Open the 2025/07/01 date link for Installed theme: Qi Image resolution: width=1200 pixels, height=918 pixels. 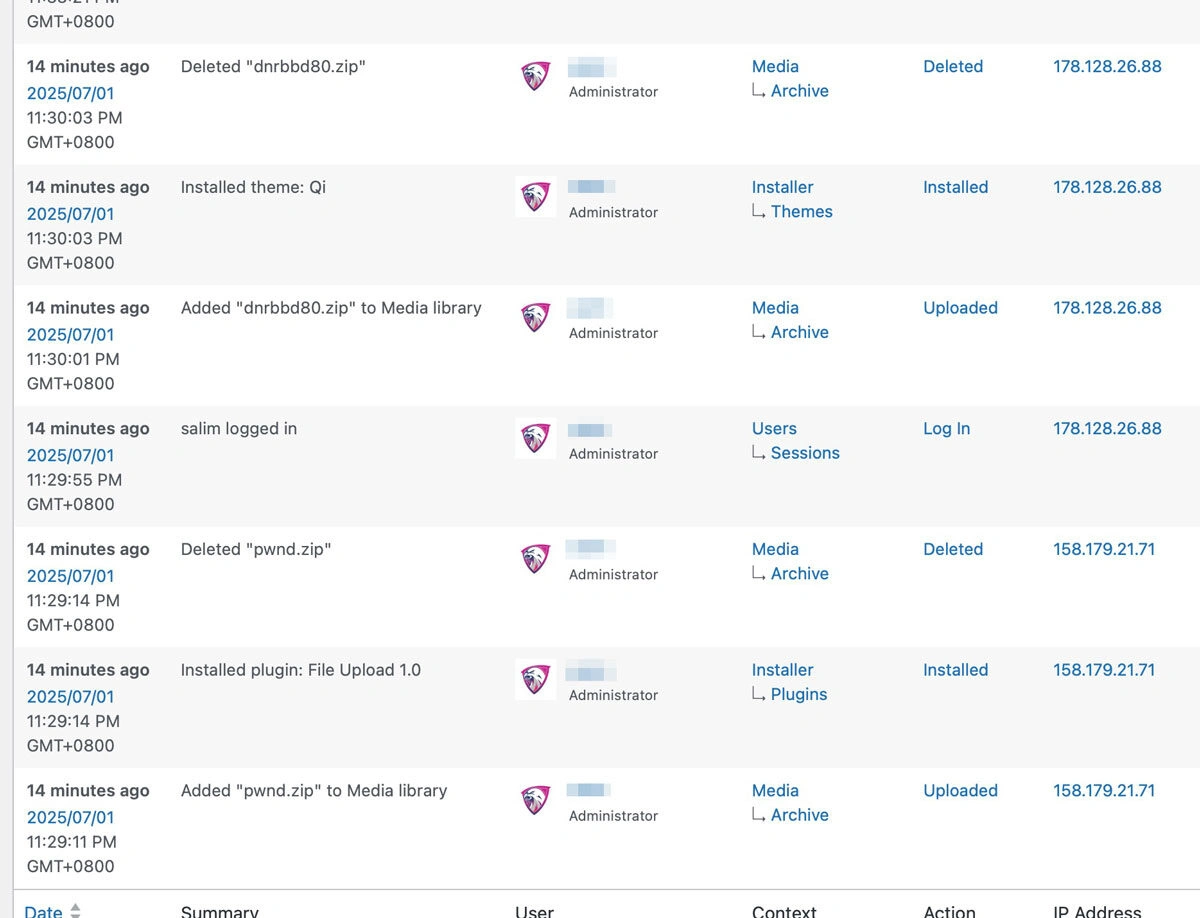click(70, 214)
